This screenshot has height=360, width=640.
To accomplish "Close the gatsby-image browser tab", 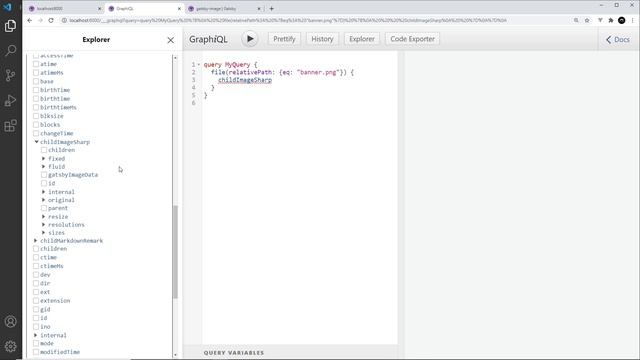I will pos(259,9).
